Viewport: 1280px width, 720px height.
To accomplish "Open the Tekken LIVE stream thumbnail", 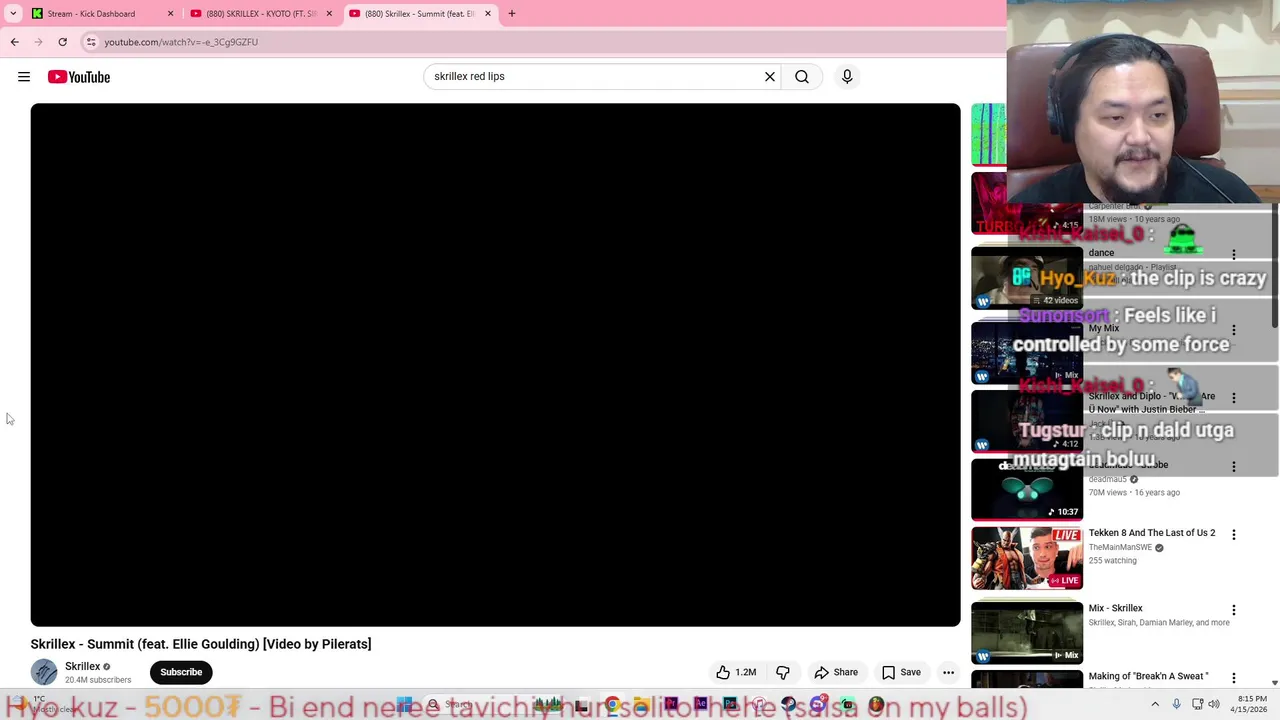I will (x=1026, y=558).
